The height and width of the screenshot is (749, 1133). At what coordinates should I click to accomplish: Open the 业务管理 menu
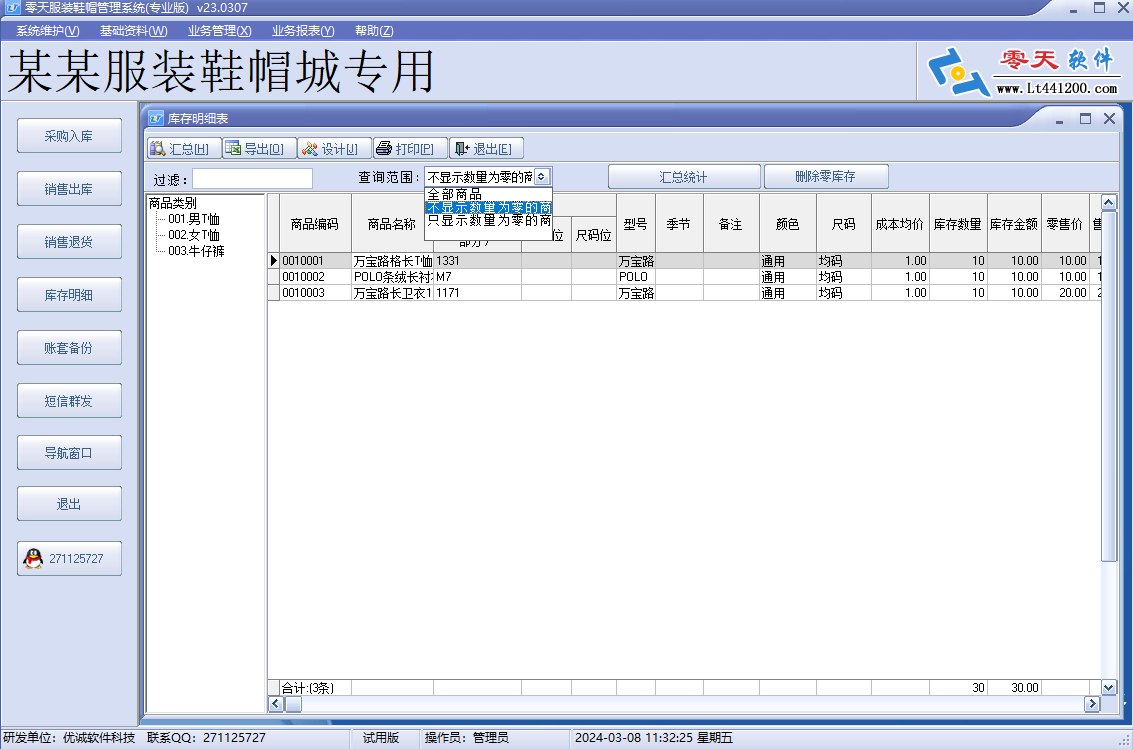click(x=220, y=31)
